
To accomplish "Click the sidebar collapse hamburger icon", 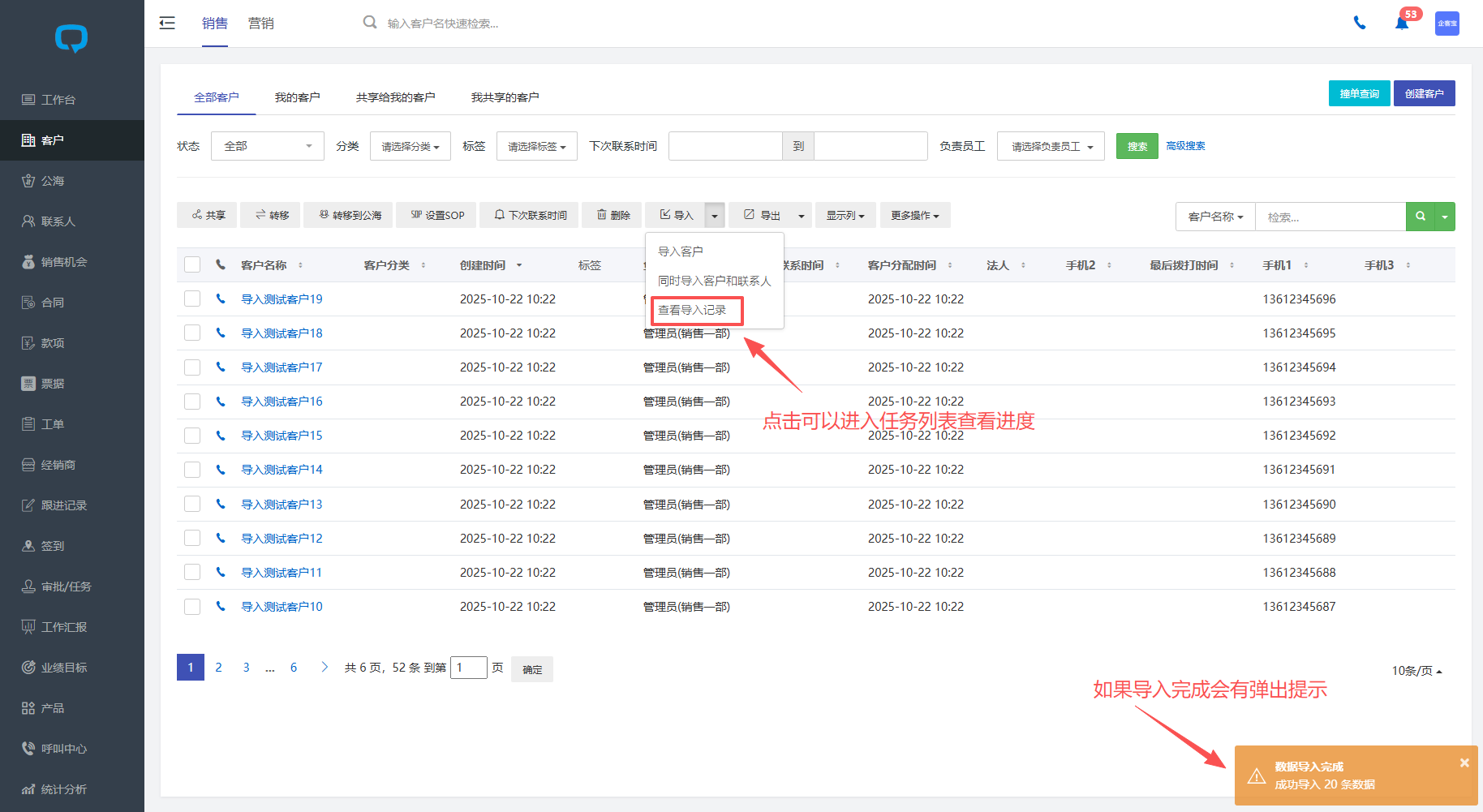I will [167, 23].
